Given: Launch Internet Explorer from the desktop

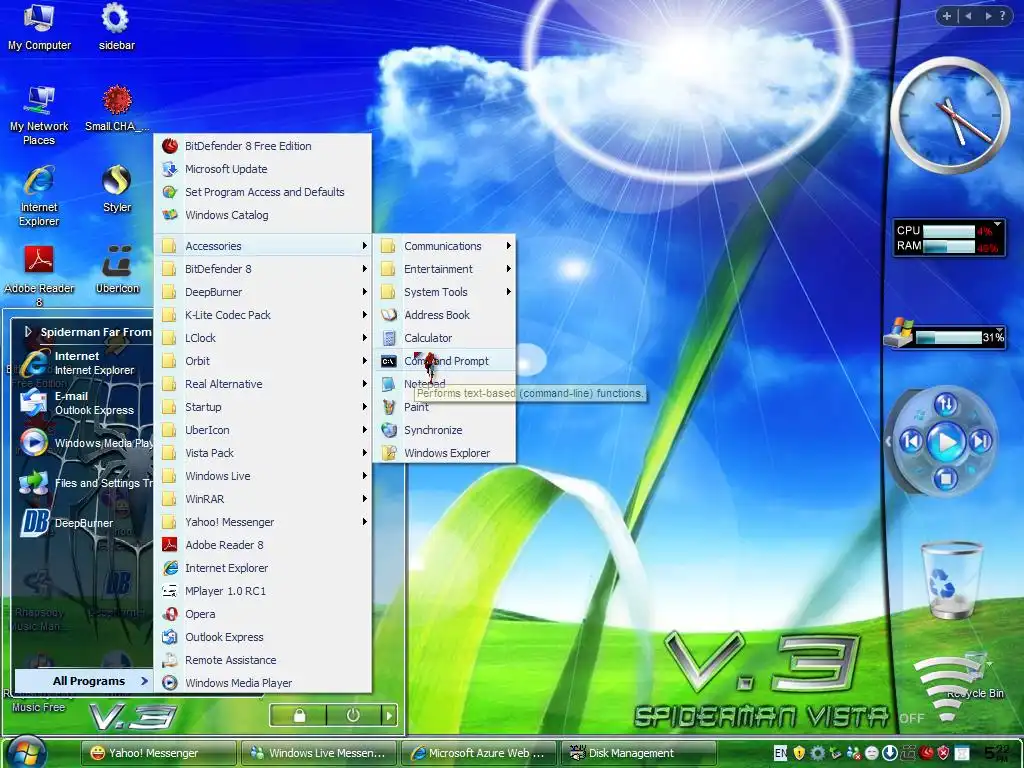Looking at the screenshot, I should pyautogui.click(x=39, y=196).
